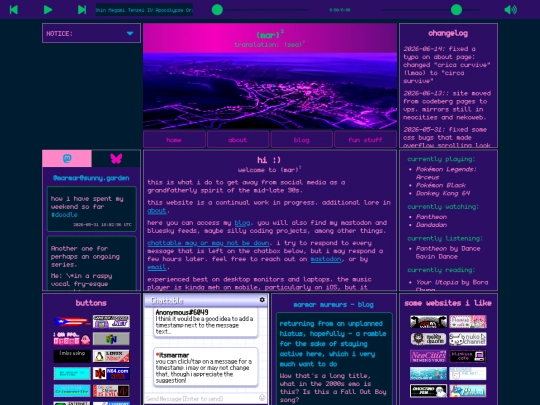This screenshot has height=405, width=540.
Task: Click the email link in welcome text
Action: (157, 267)
